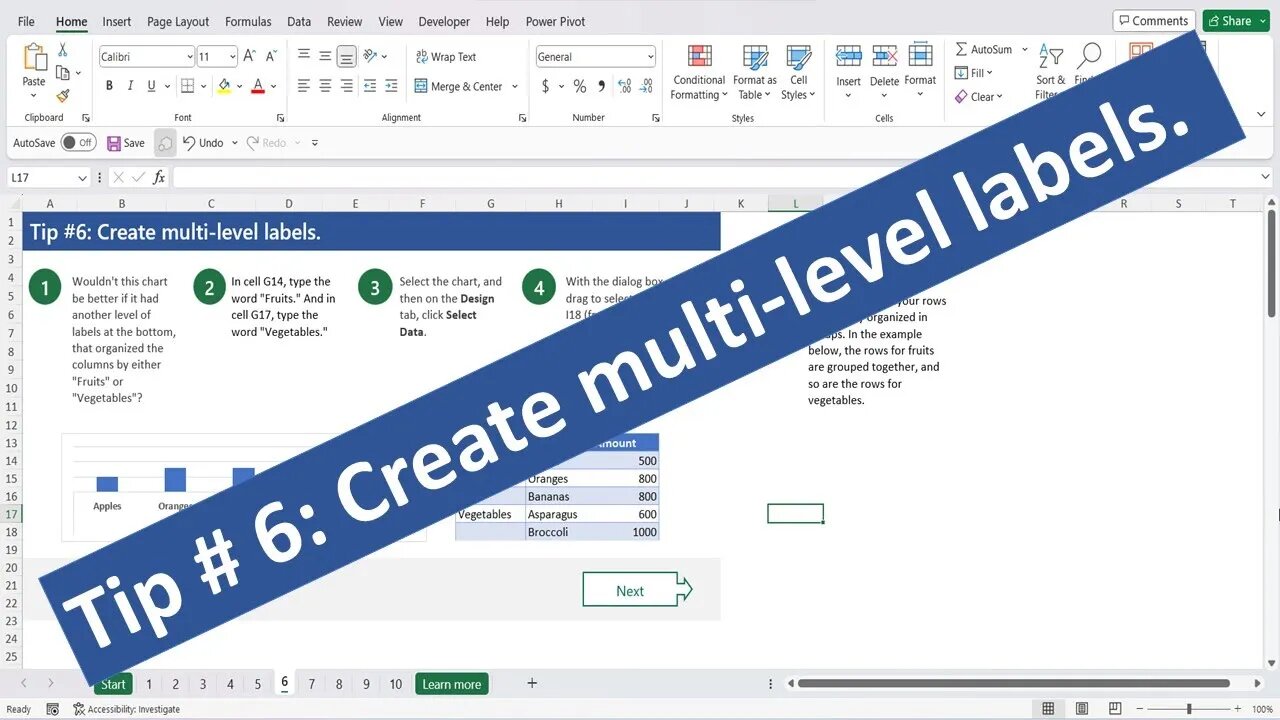Increase font size with larger A

(250, 57)
